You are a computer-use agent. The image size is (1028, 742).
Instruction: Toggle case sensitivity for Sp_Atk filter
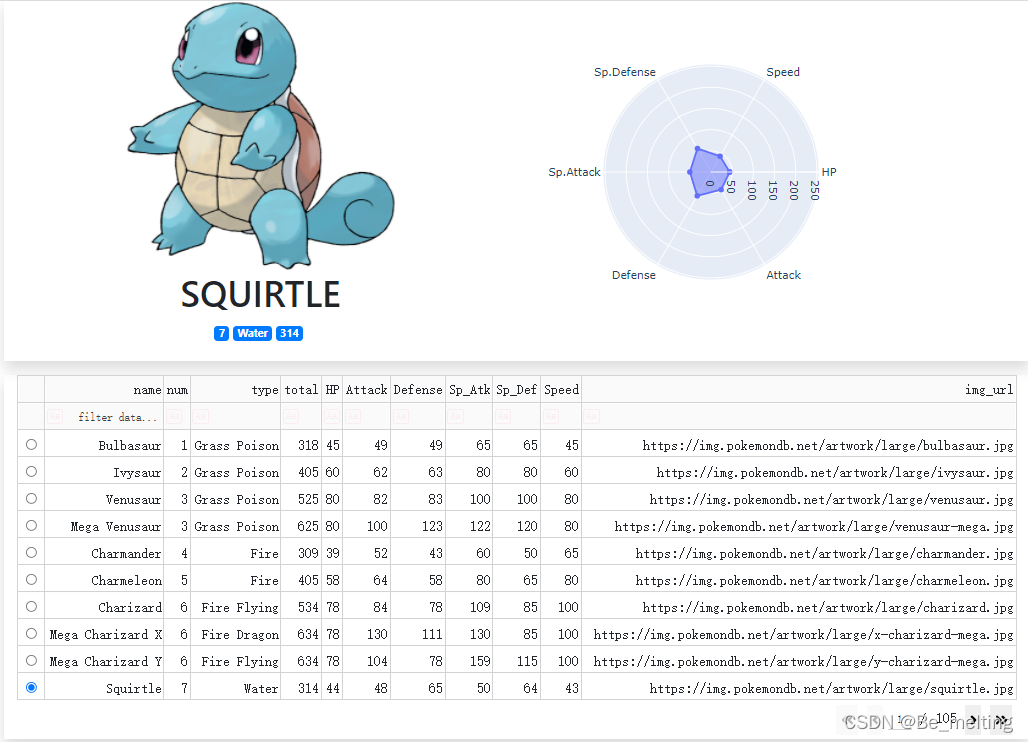click(456, 416)
